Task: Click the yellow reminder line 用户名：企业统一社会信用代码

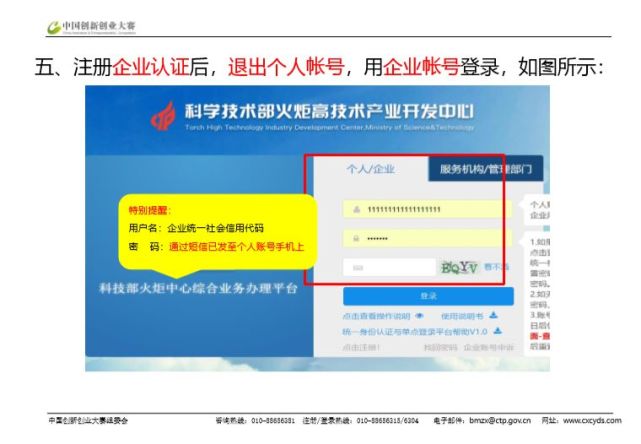Action: (196, 228)
